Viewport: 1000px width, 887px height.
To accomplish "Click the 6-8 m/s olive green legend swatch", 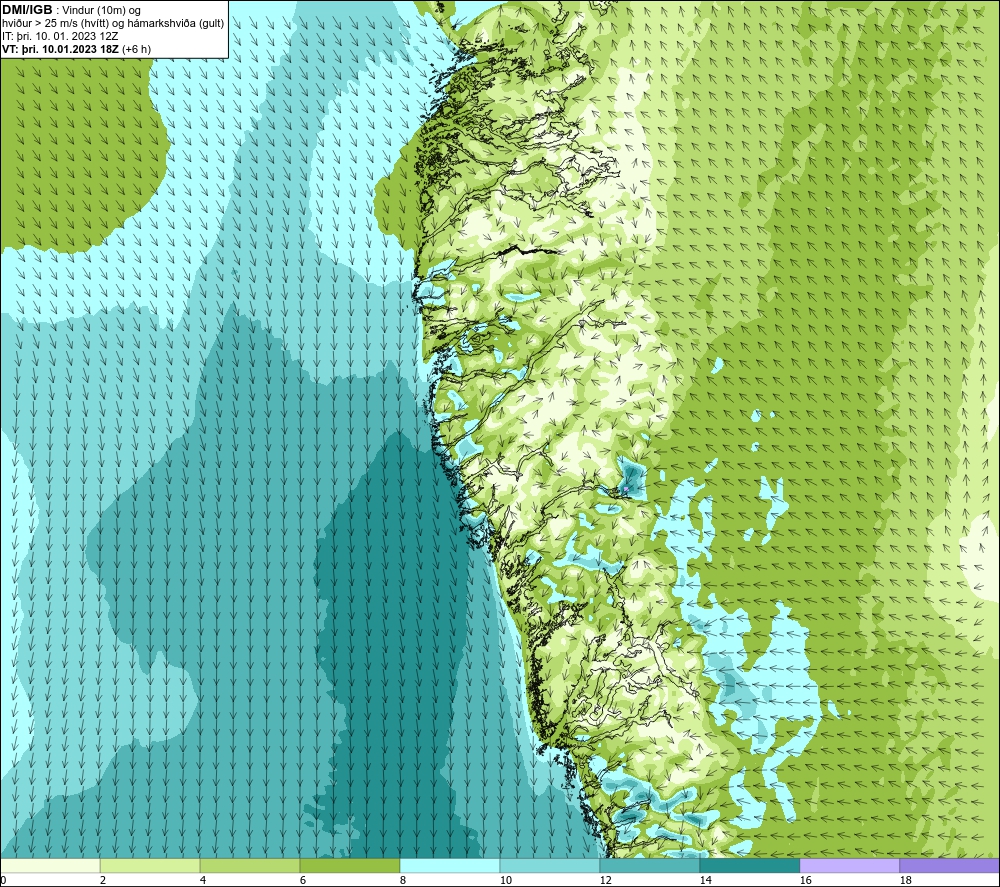I will coord(350,865).
